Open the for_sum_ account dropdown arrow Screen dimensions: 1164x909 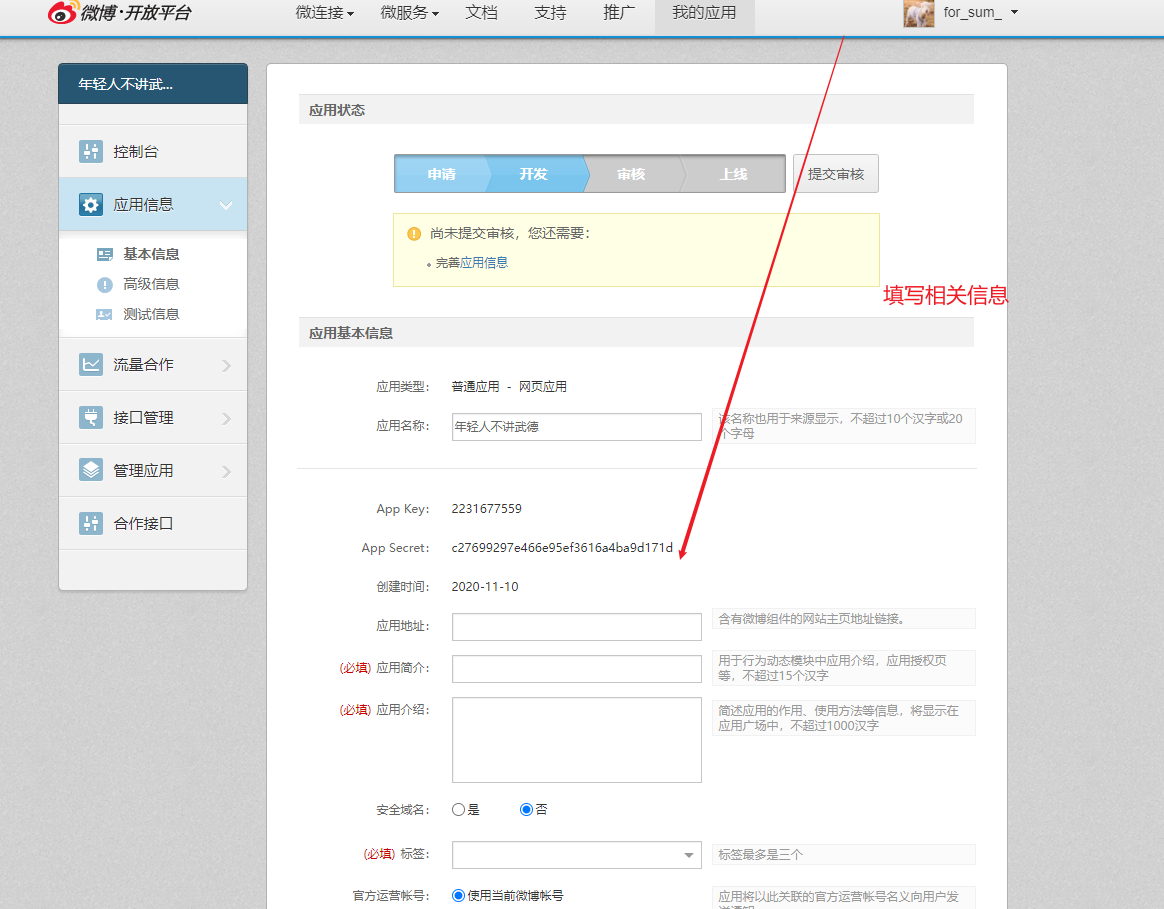(1015, 12)
